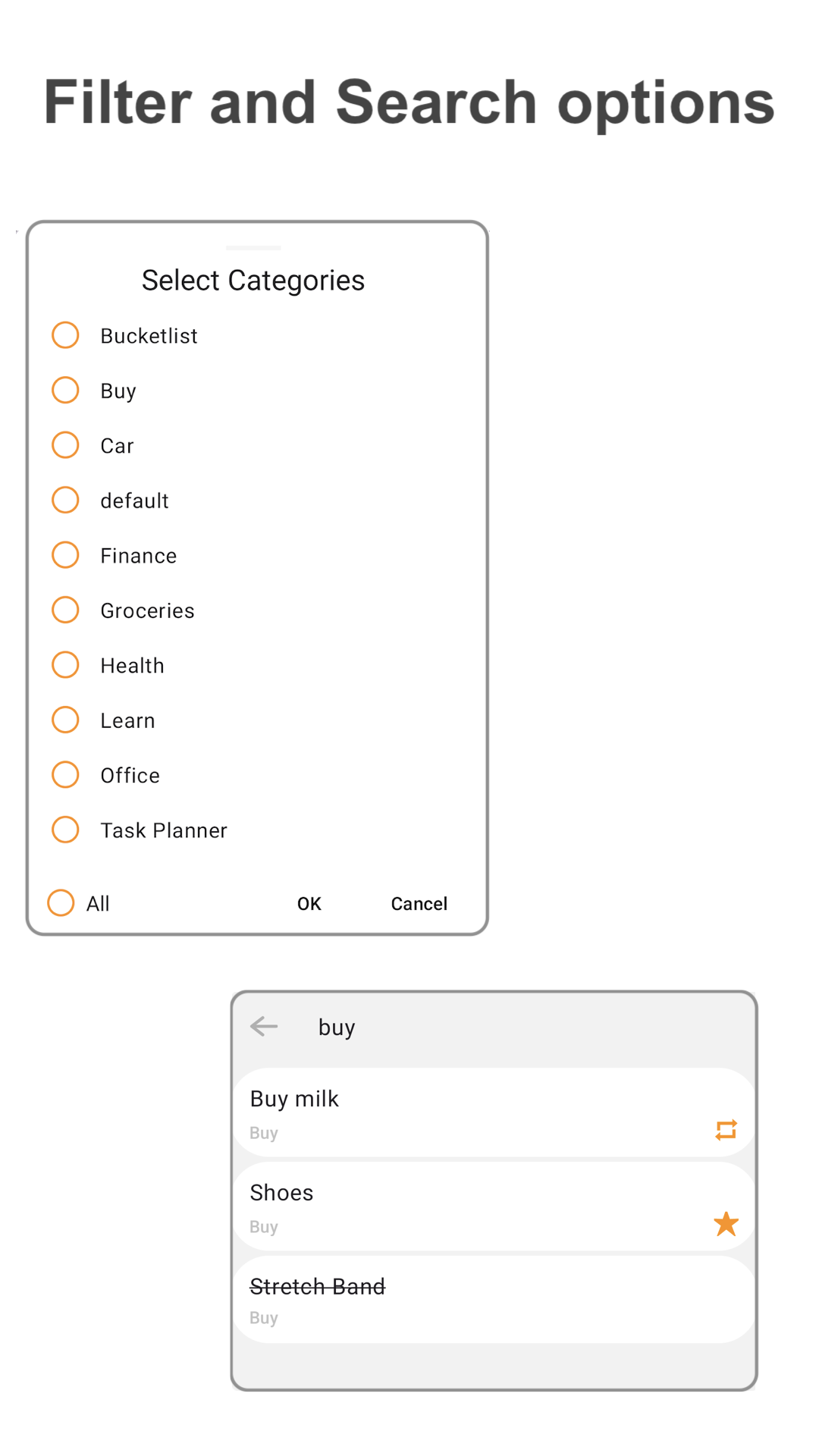Open the Shoes task
Screen dimensions: 819x1456
click(455, 1206)
